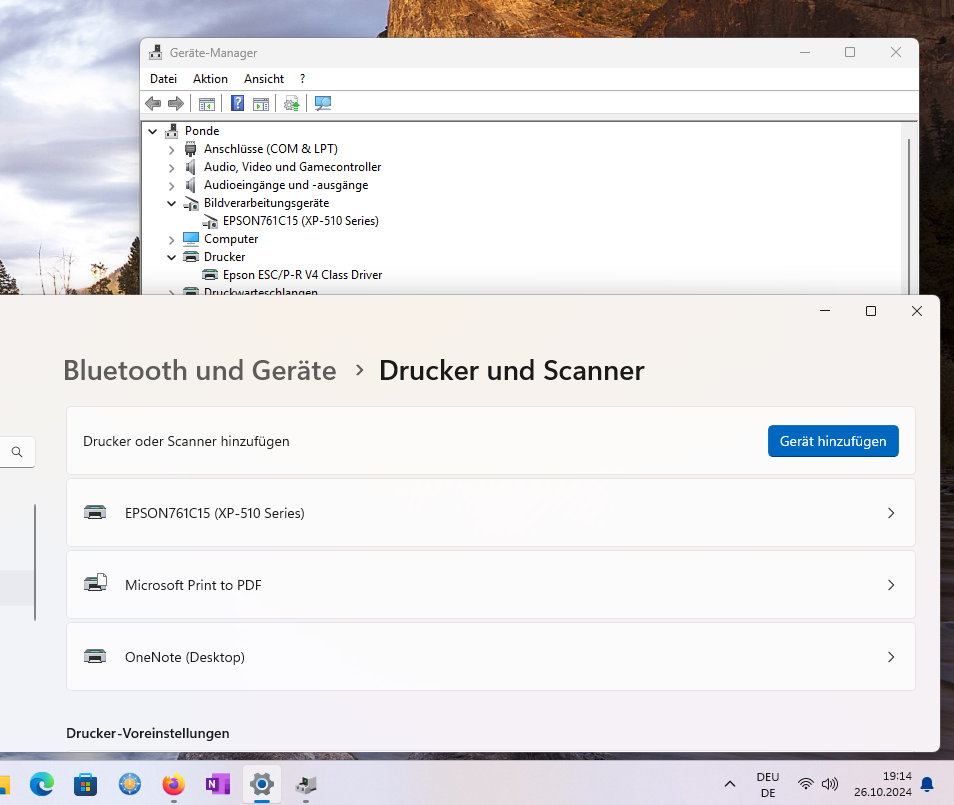Scan for hardware changes monitor icon

pyautogui.click(x=323, y=103)
